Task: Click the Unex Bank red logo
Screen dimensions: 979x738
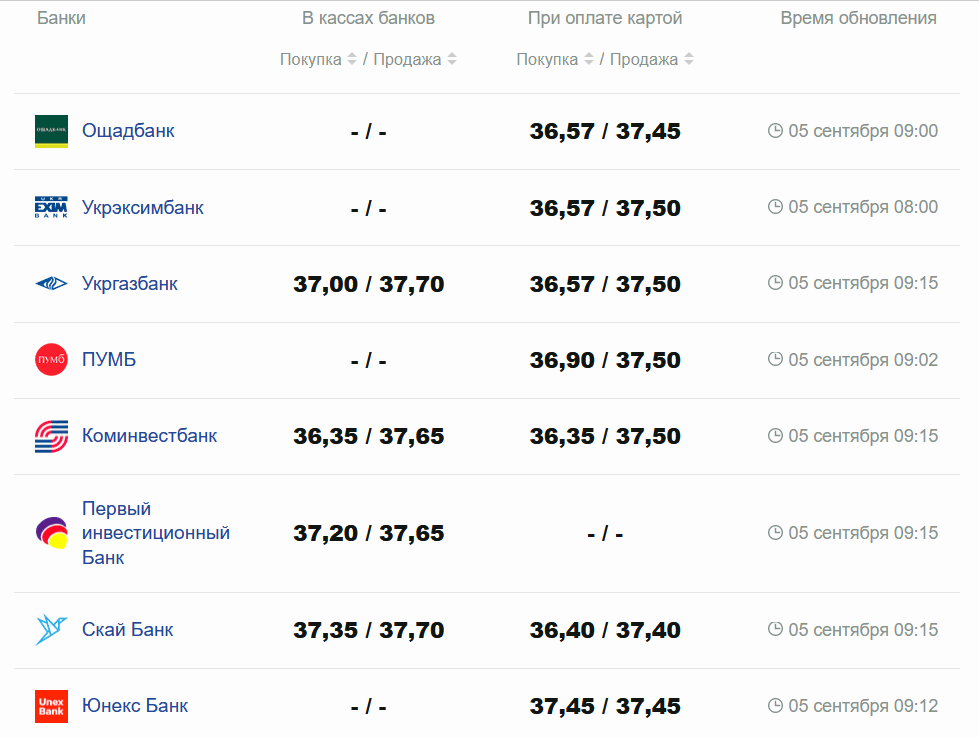Action: coord(51,706)
